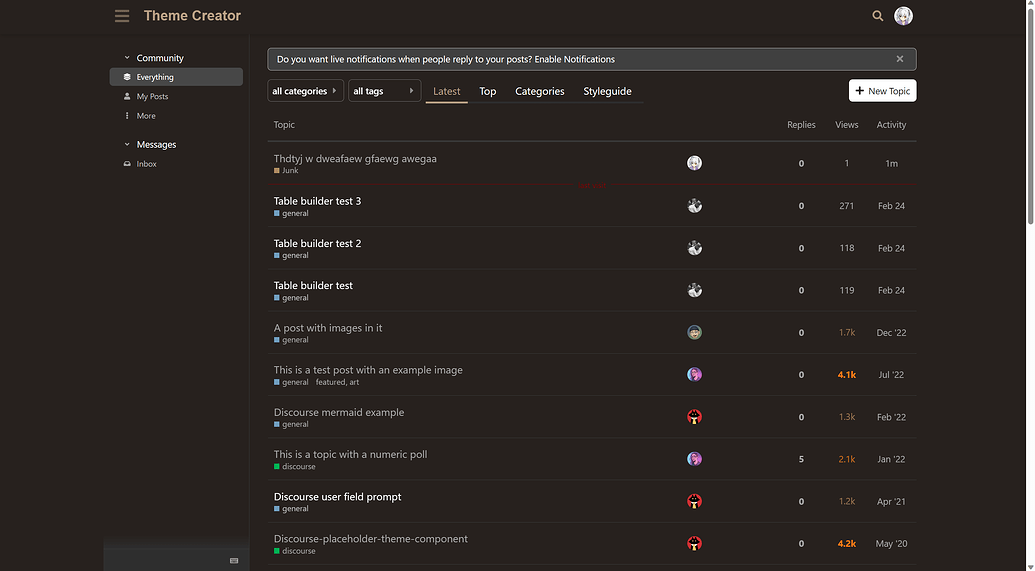
Task: Open the hamburger sidebar menu
Action: click(122, 16)
